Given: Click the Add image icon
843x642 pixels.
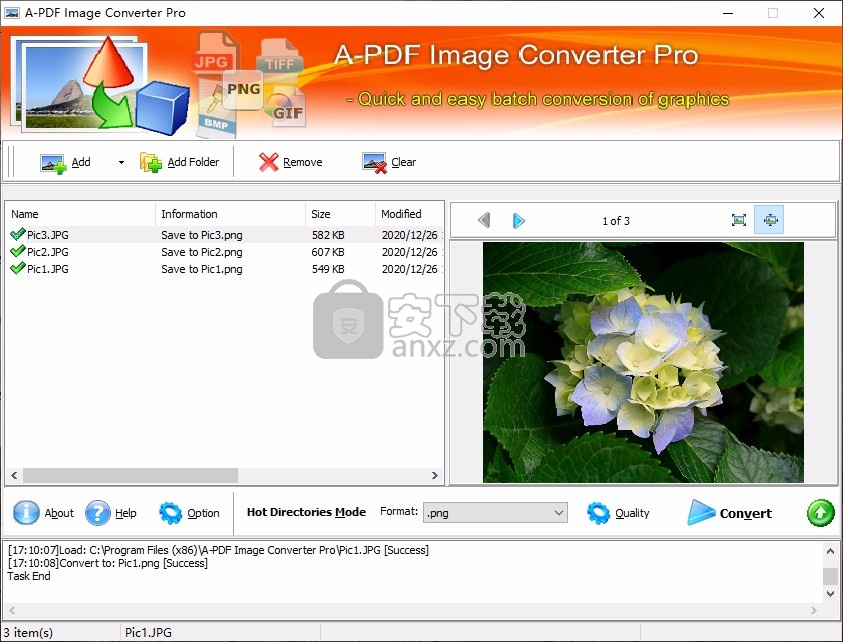Looking at the screenshot, I should [53, 162].
